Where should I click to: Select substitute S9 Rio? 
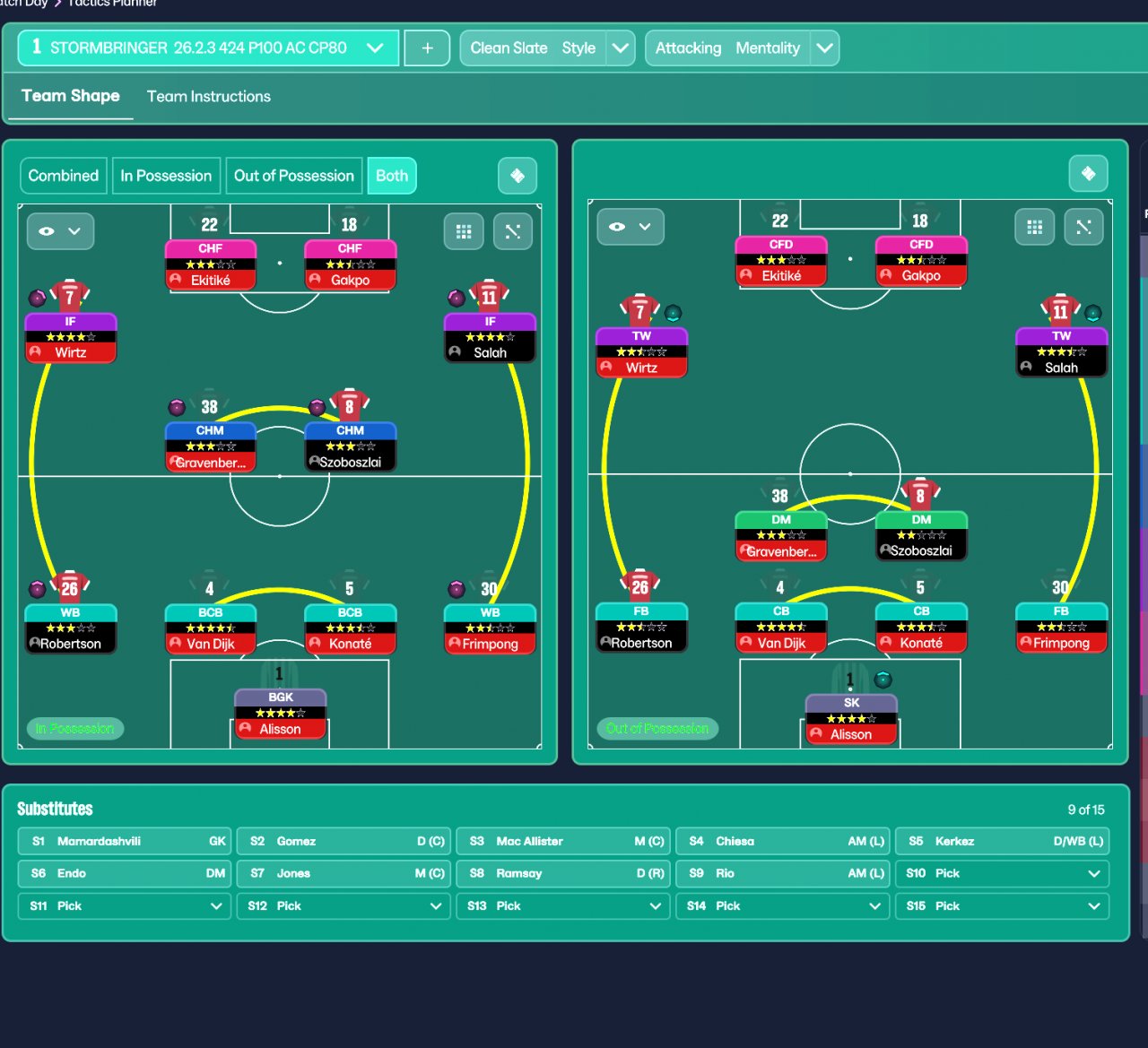pos(783,873)
